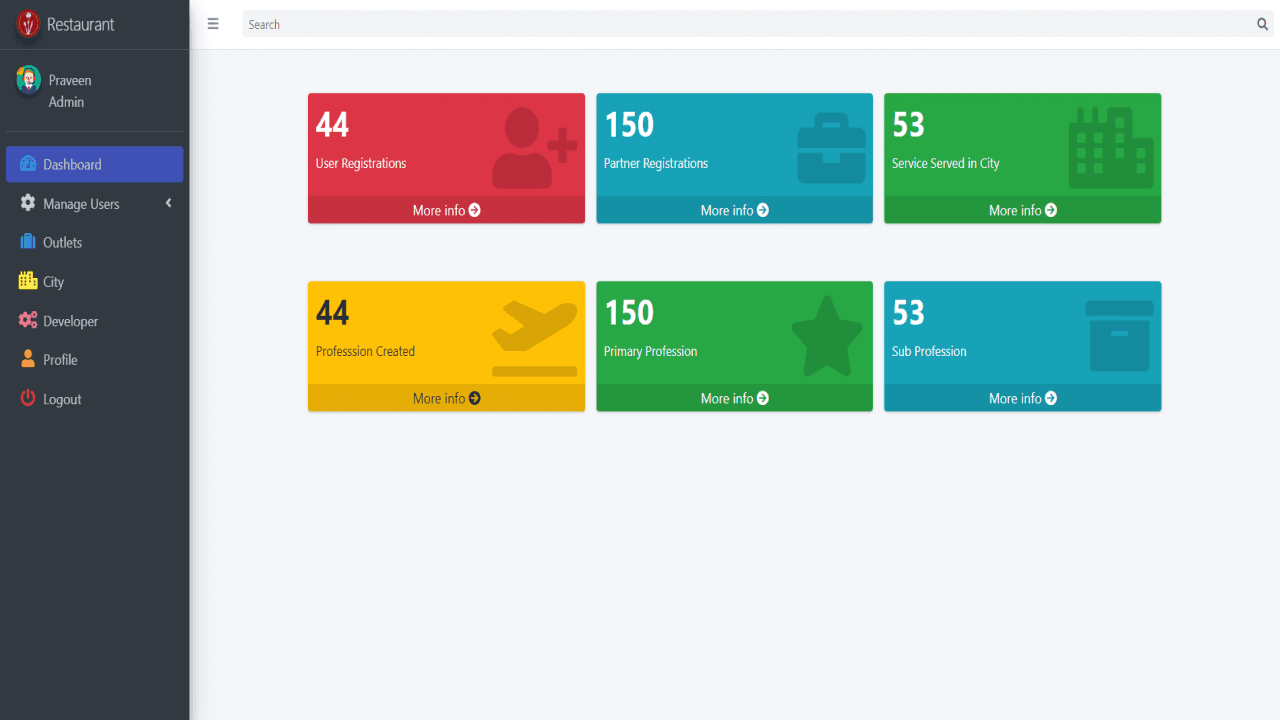Click the star icon on Primary Profession
1280x720 pixels.
pyautogui.click(x=827, y=336)
